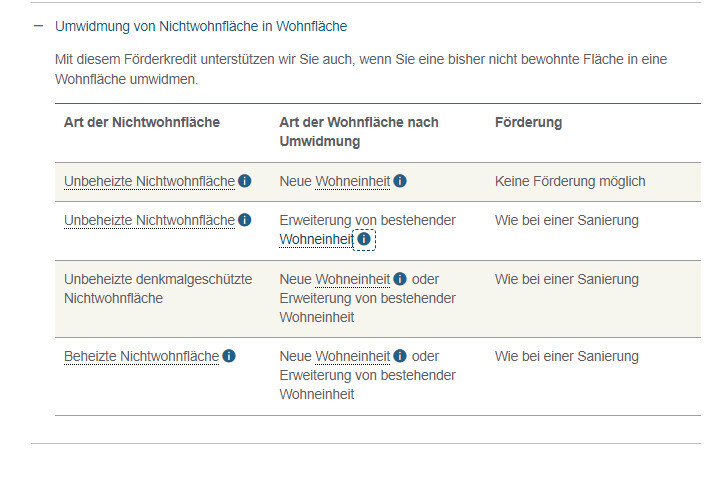Open 'Wohneinheit' link in denkmalgeschützte row
This screenshot has width=717, height=480.
352,279
